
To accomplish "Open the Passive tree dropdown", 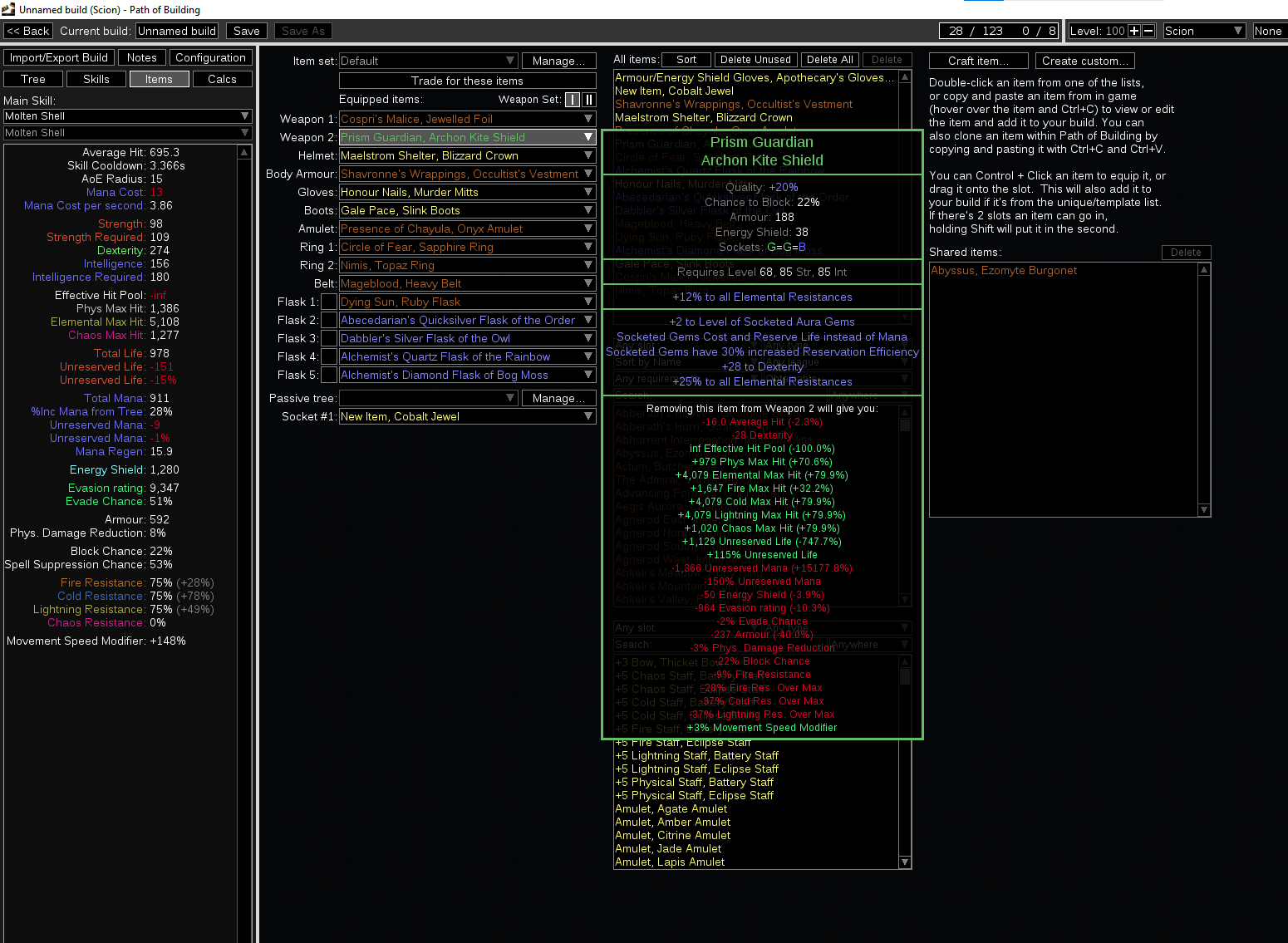I will 428,398.
